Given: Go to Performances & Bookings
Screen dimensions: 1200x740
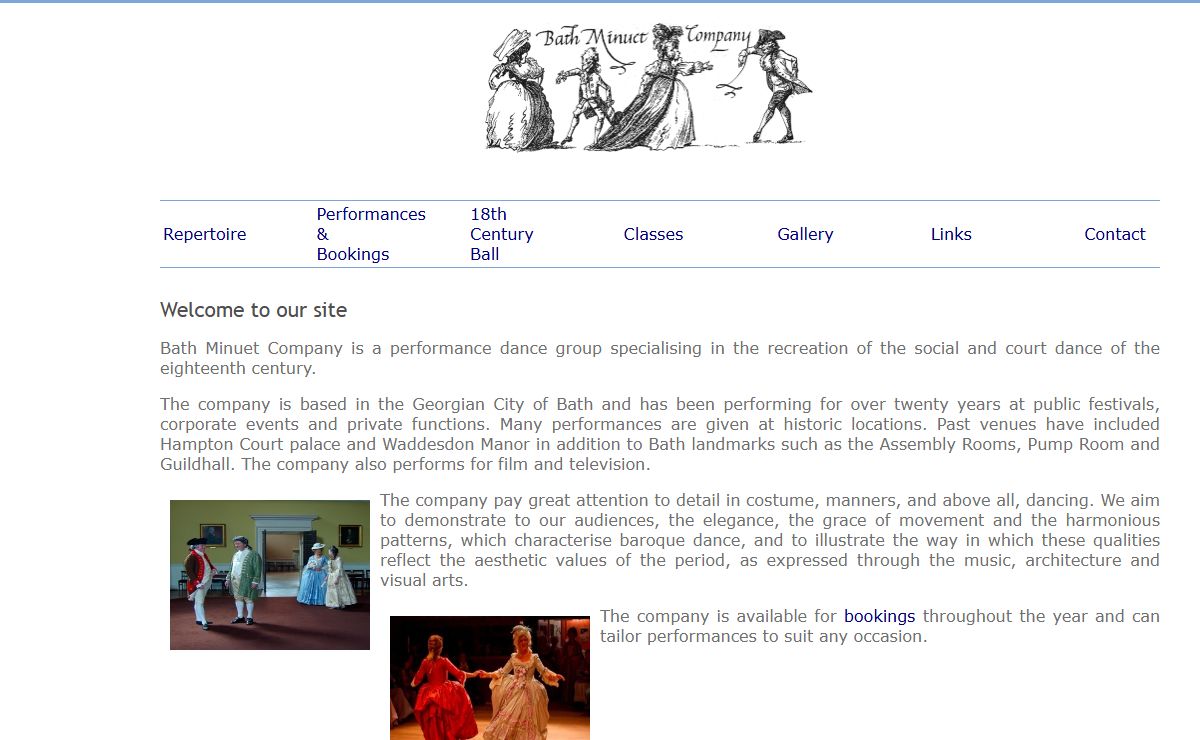Looking at the screenshot, I should point(371,234).
